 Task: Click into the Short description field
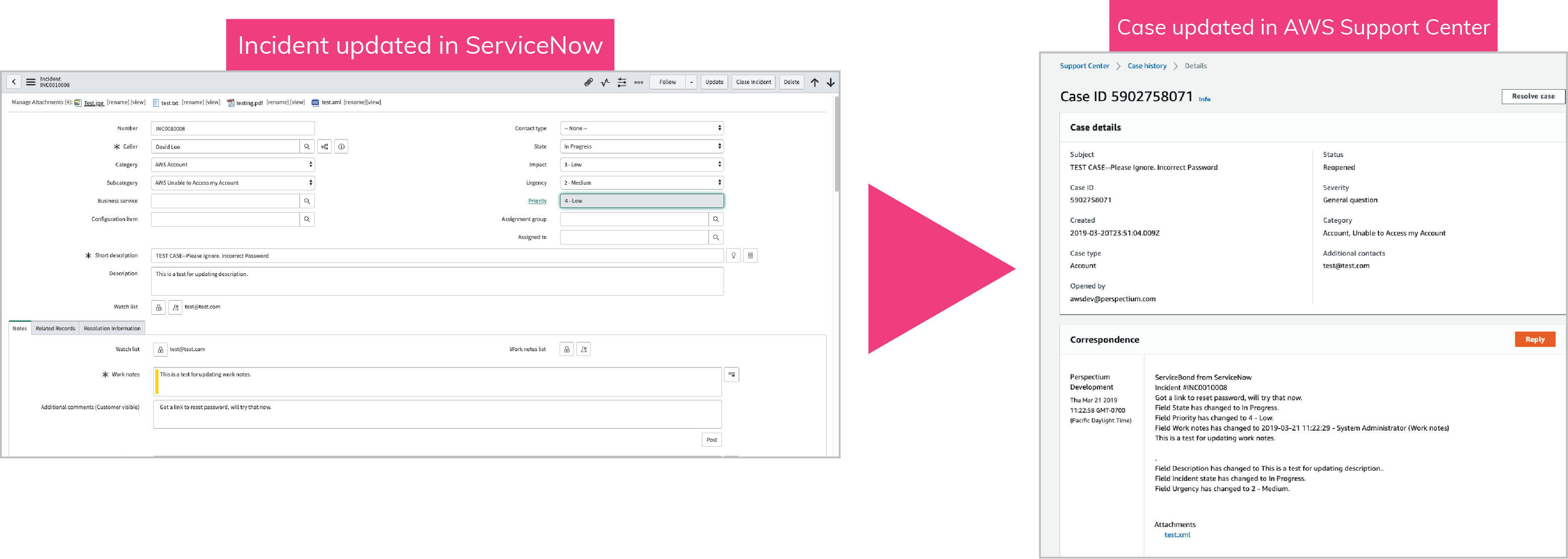click(437, 256)
